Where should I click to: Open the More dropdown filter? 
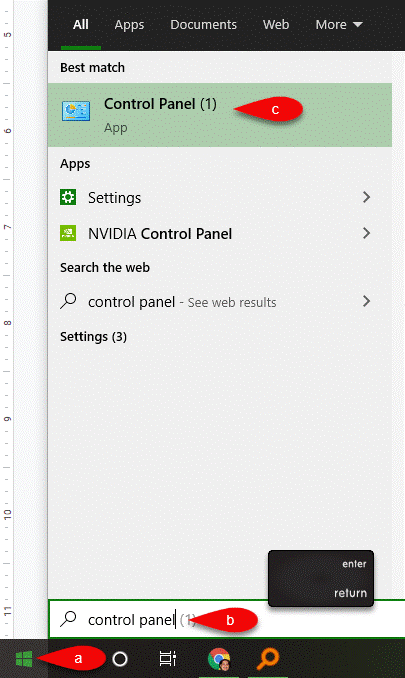point(338,25)
